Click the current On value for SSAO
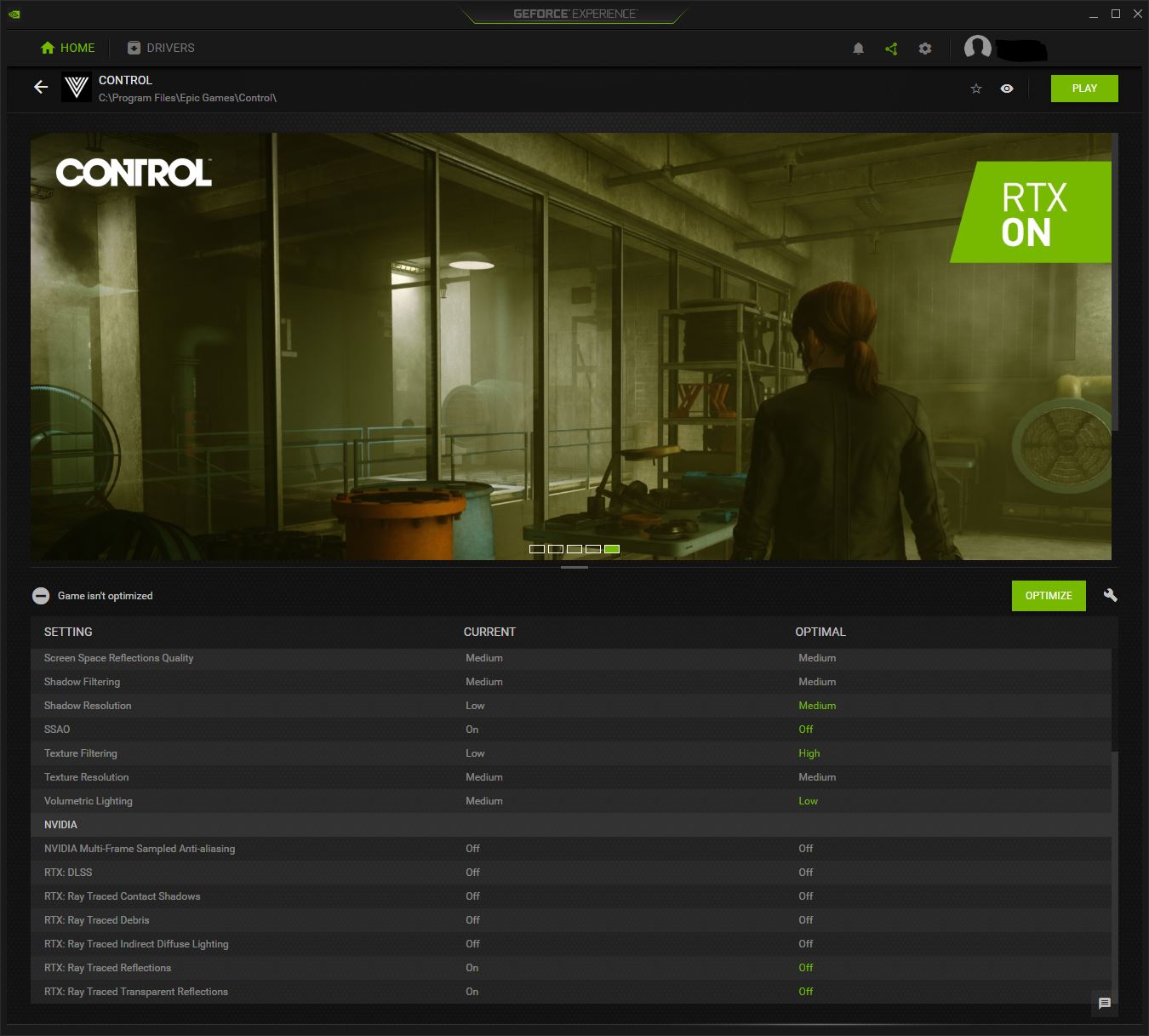1149x1036 pixels. (x=472, y=730)
